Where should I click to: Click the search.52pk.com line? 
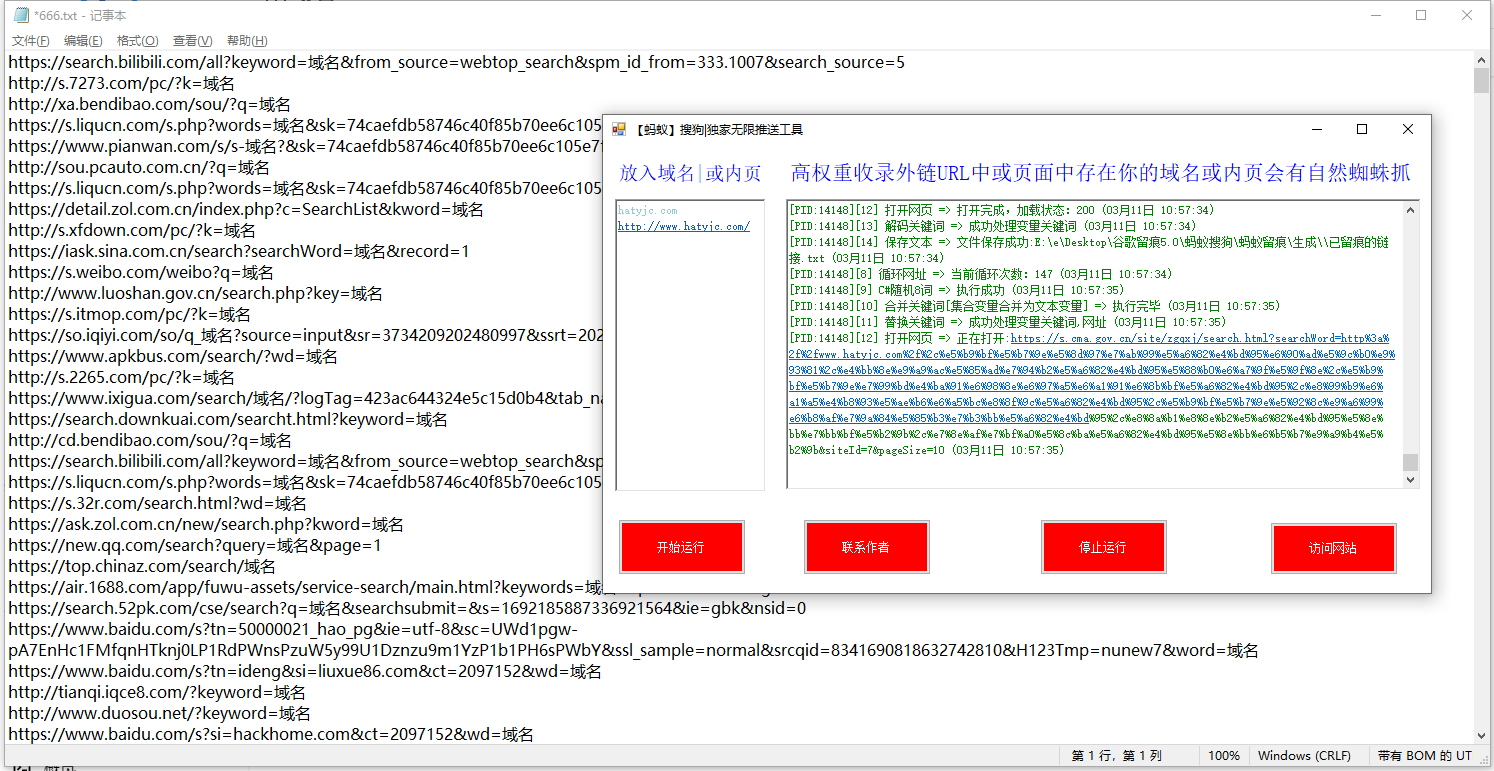click(x=407, y=608)
